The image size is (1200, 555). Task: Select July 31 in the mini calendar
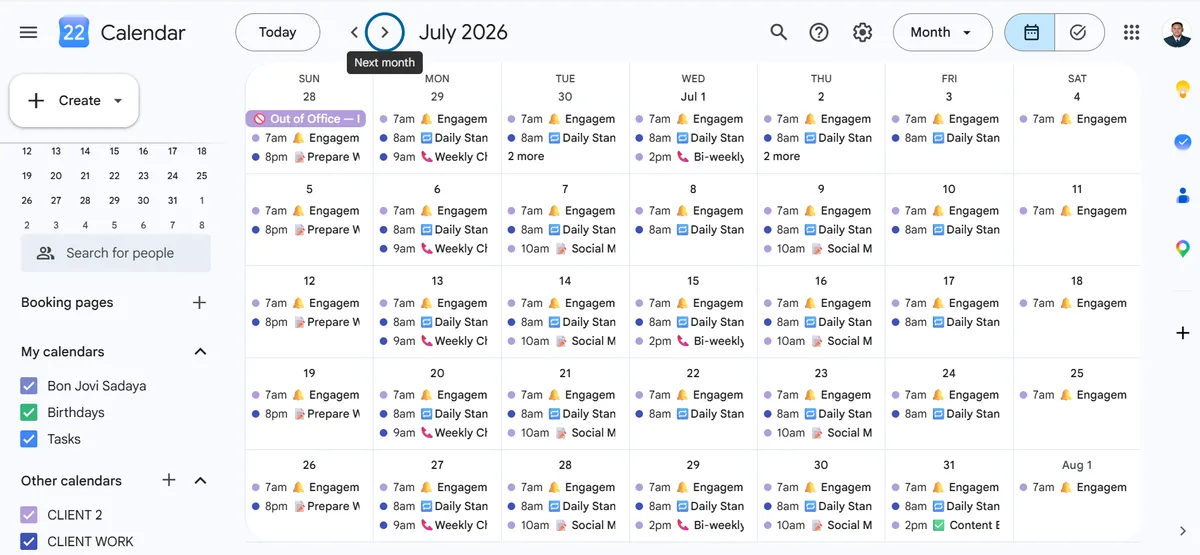pos(172,199)
